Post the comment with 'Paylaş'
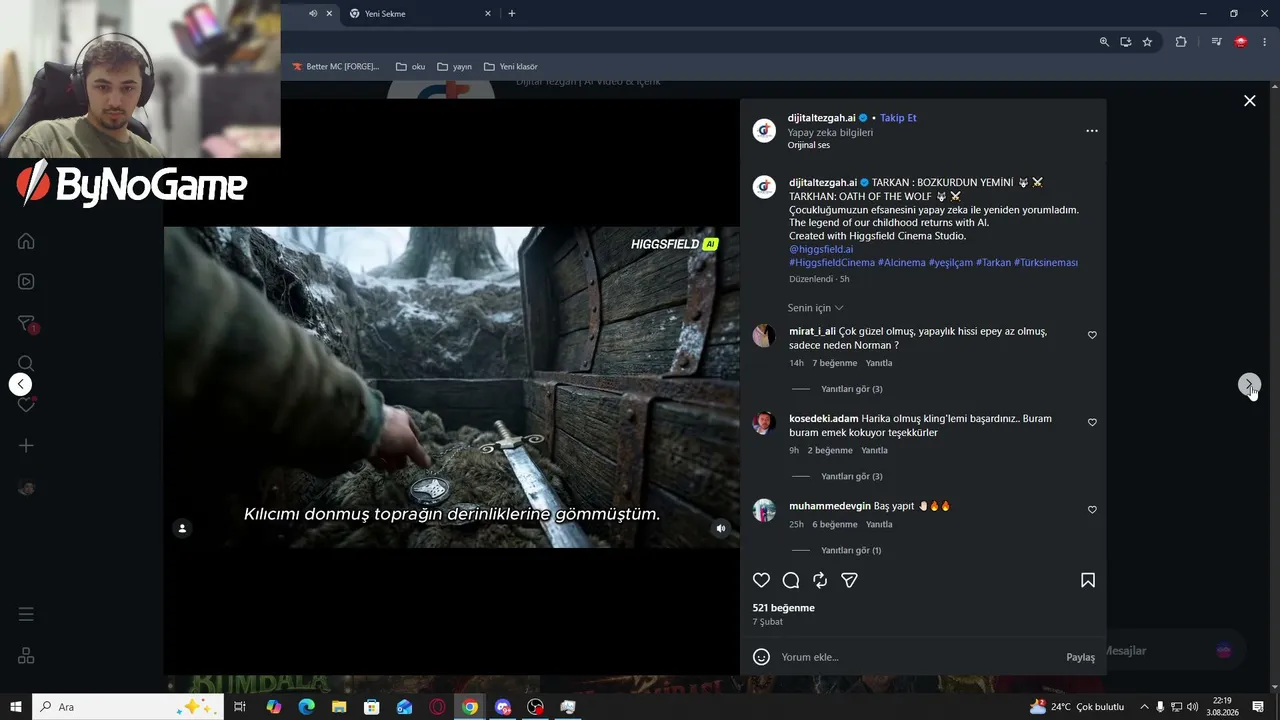1280x720 pixels. tap(1080, 657)
